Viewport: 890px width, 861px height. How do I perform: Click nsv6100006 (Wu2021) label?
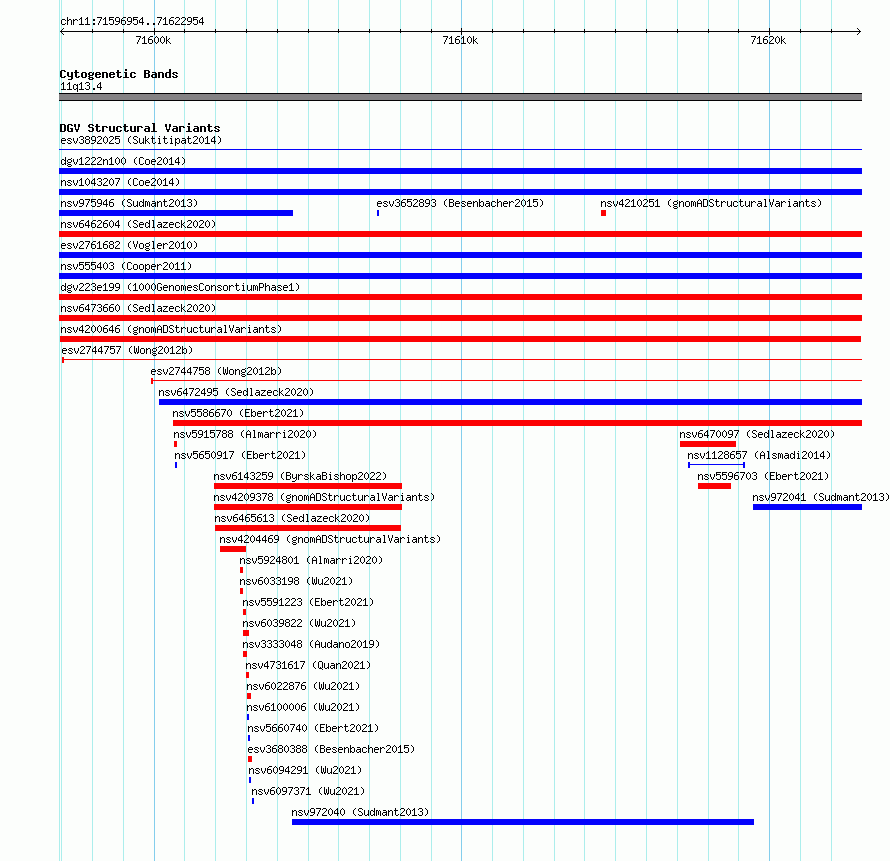click(303, 707)
